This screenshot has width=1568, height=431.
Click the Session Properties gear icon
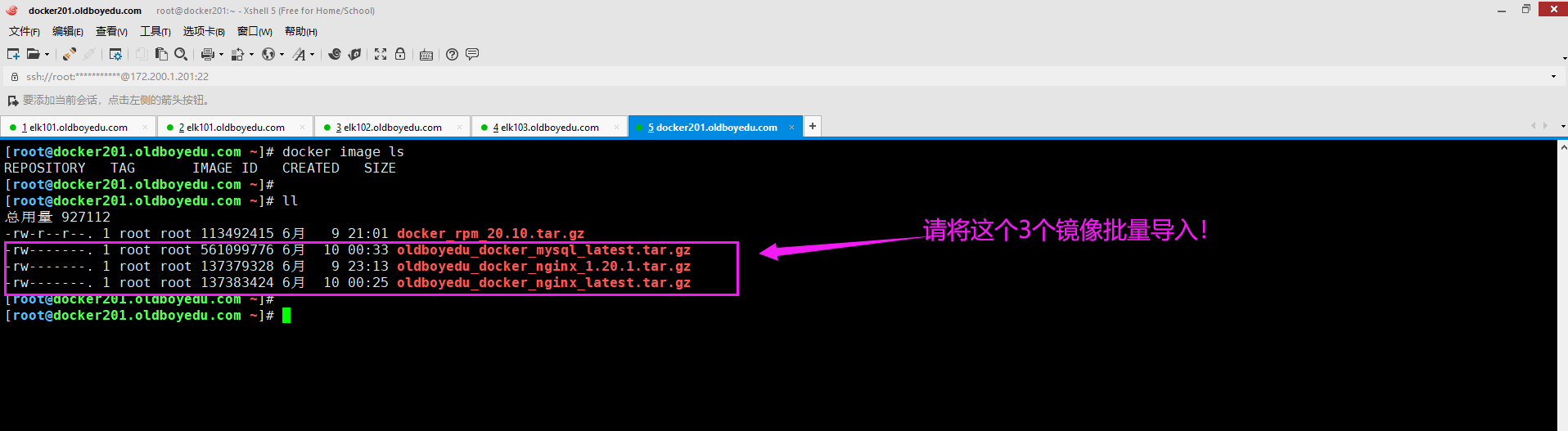tap(115, 54)
